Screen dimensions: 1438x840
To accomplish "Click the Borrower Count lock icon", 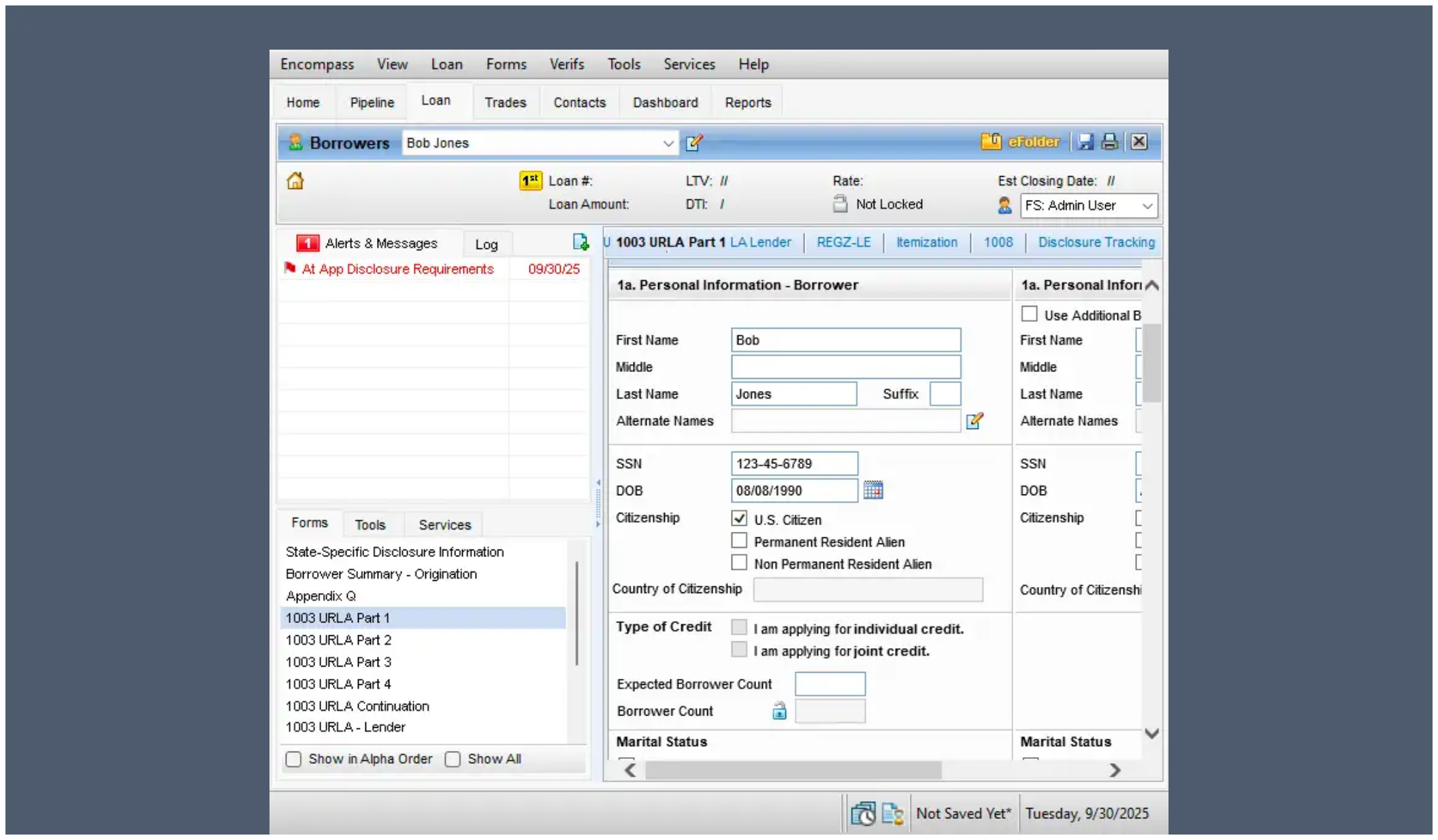I will point(779,711).
